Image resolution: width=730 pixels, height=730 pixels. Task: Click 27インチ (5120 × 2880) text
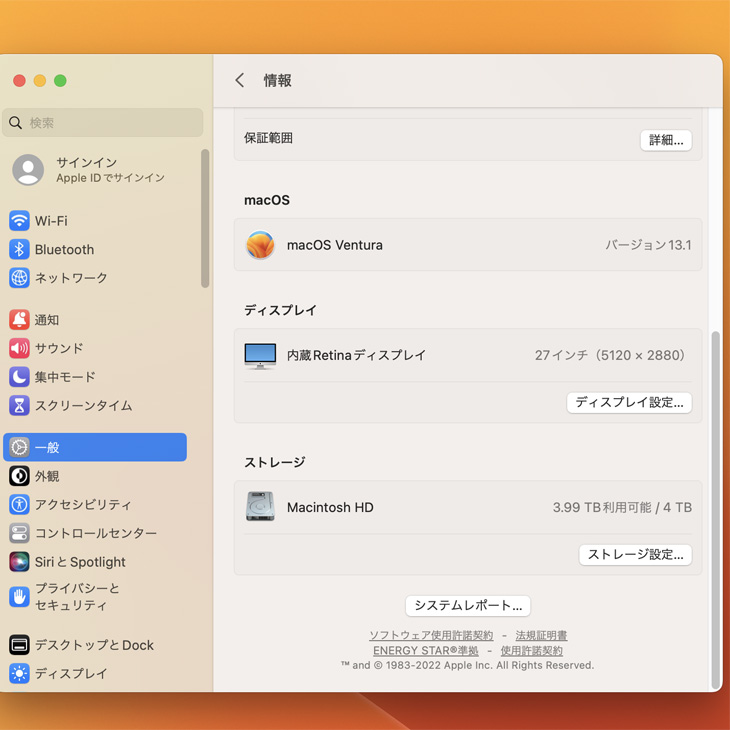coord(610,355)
